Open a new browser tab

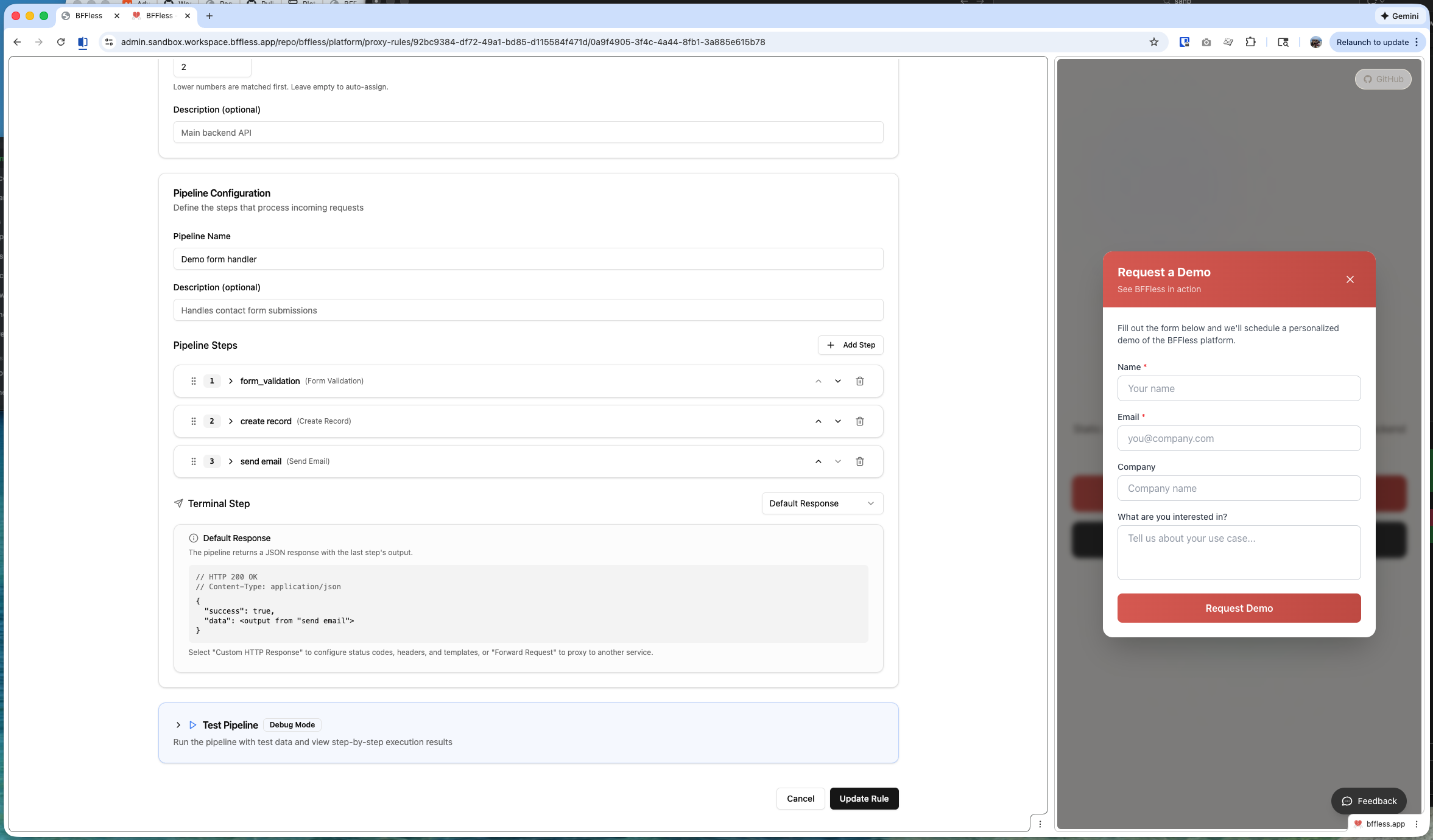click(x=209, y=16)
